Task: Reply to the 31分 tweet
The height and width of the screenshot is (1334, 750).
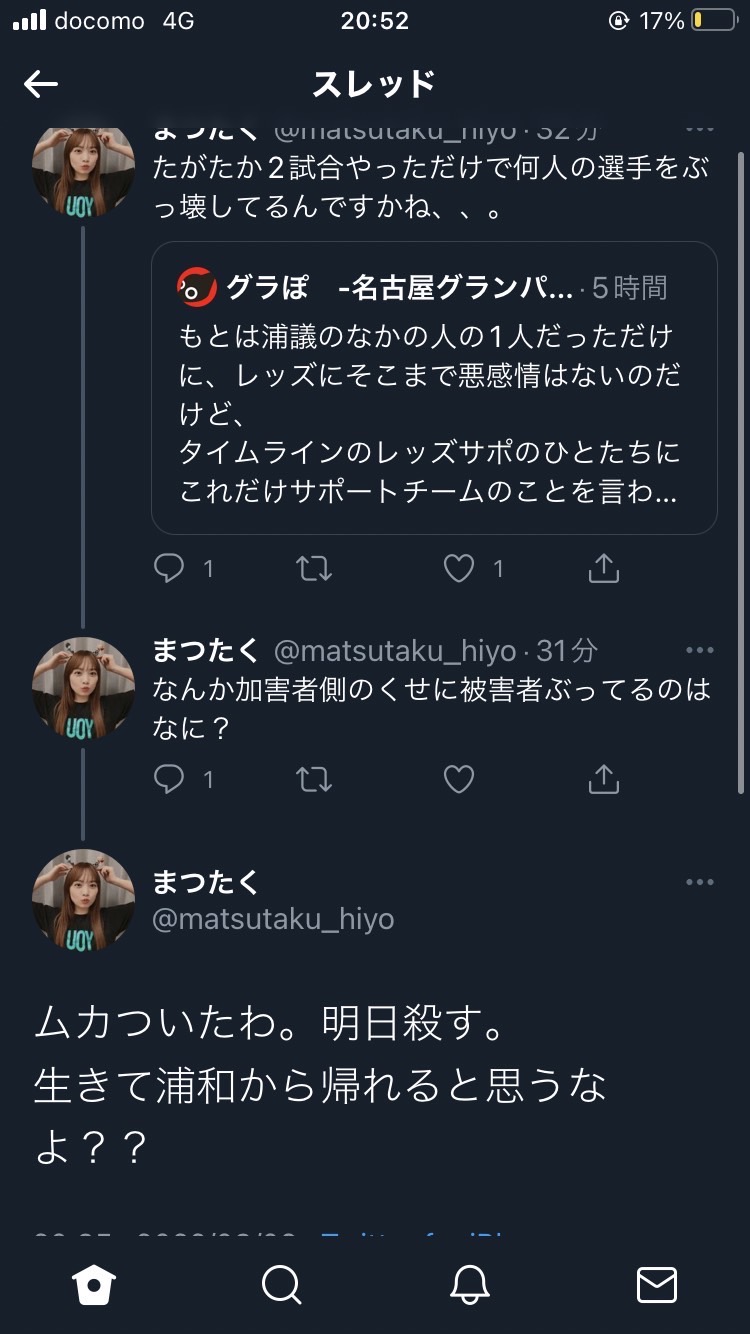Action: [x=170, y=779]
